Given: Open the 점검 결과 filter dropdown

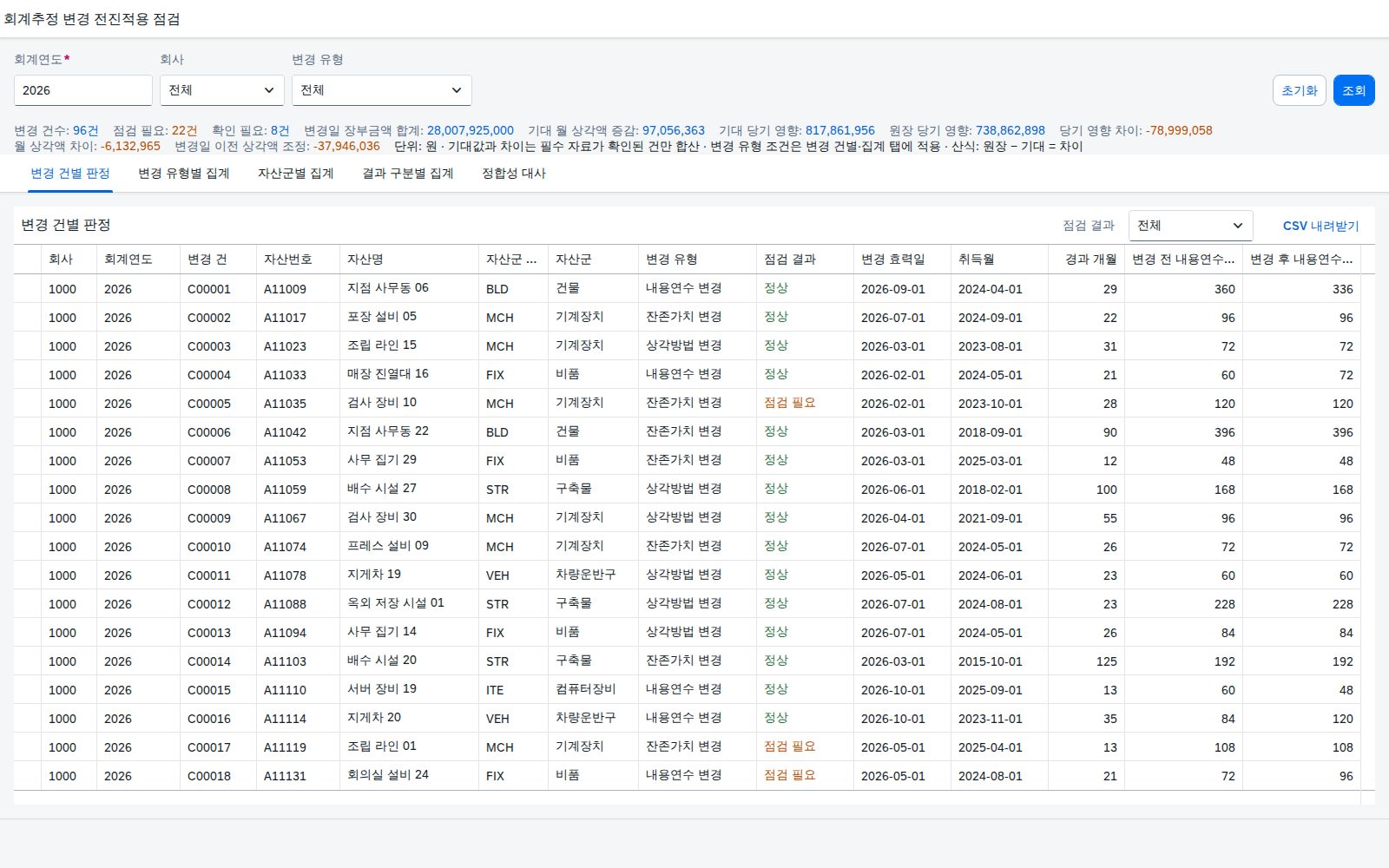Looking at the screenshot, I should 1191,226.
